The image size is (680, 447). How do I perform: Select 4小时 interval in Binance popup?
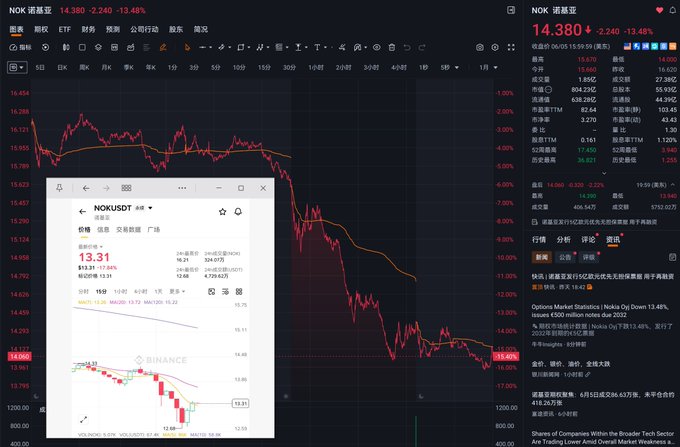[x=141, y=291]
